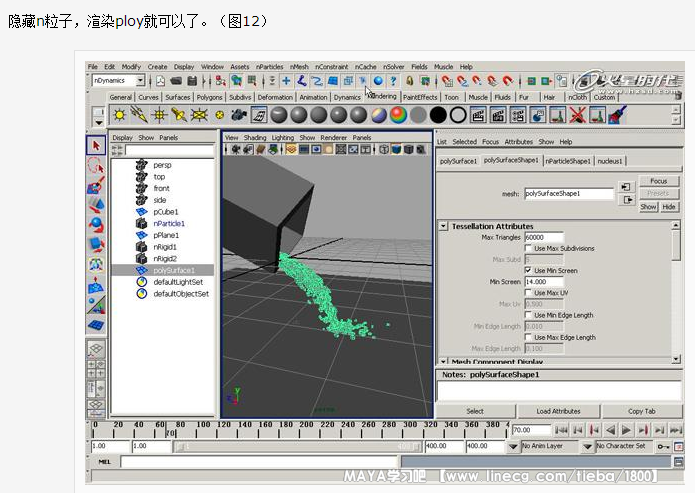This screenshot has height=493, width=695.
Task: Open the No Anim Layer dropdown
Action: [513, 446]
